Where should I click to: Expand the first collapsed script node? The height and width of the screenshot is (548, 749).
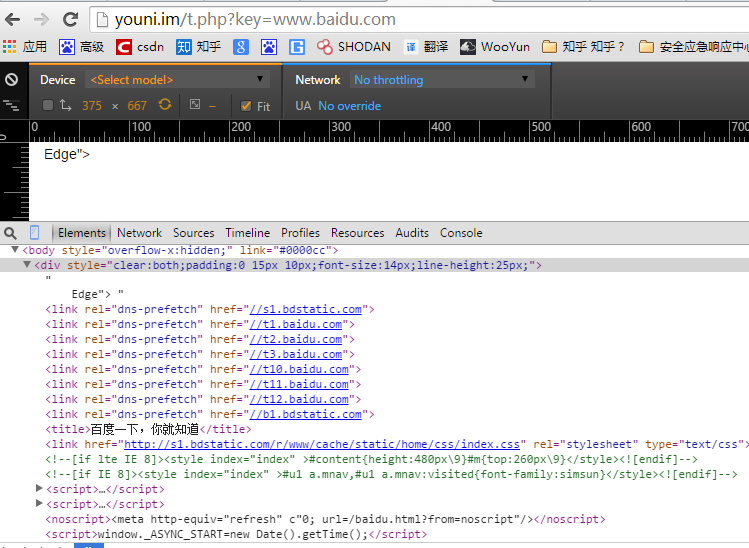(x=39, y=488)
